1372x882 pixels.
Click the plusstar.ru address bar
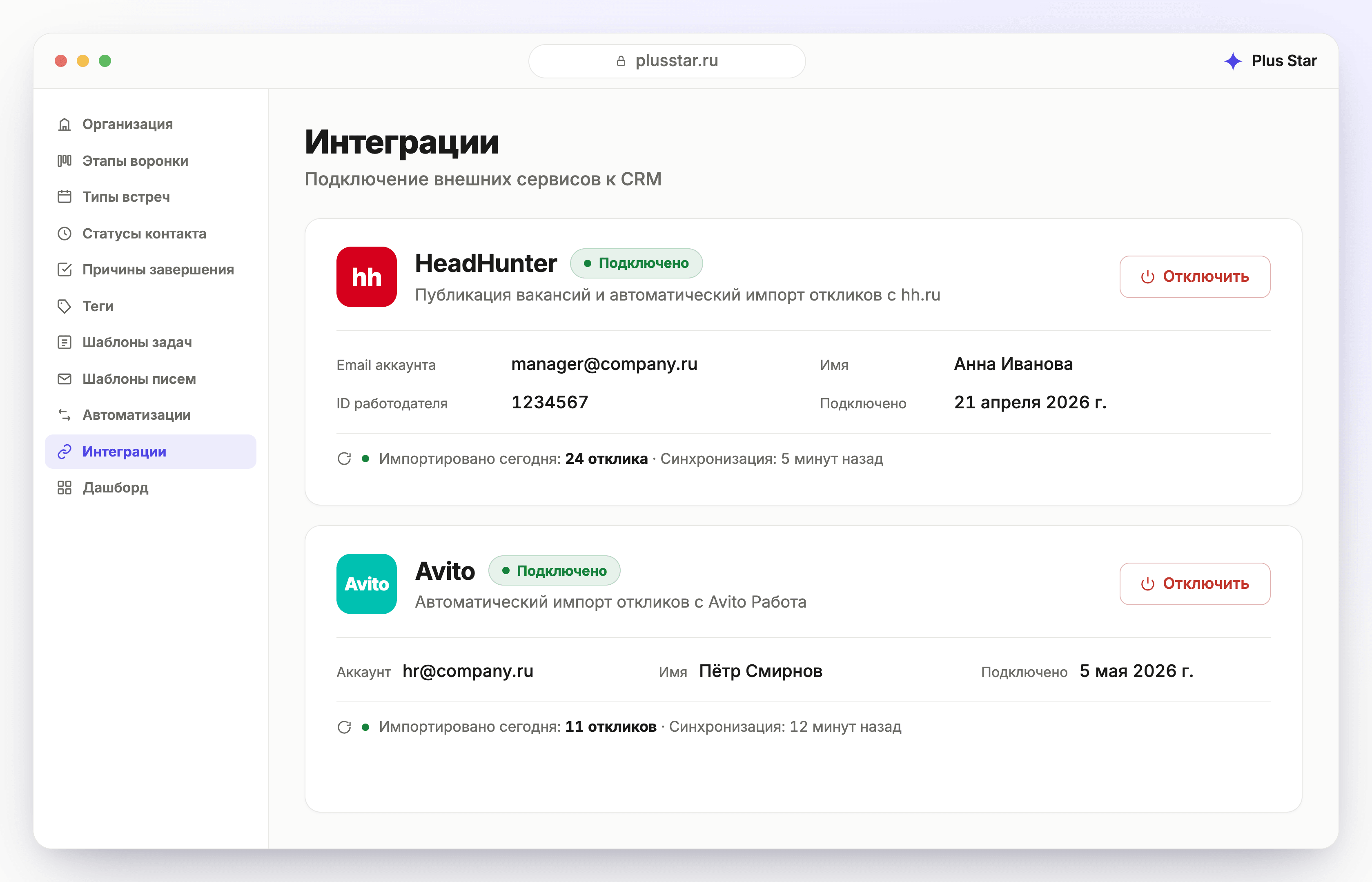click(x=667, y=61)
